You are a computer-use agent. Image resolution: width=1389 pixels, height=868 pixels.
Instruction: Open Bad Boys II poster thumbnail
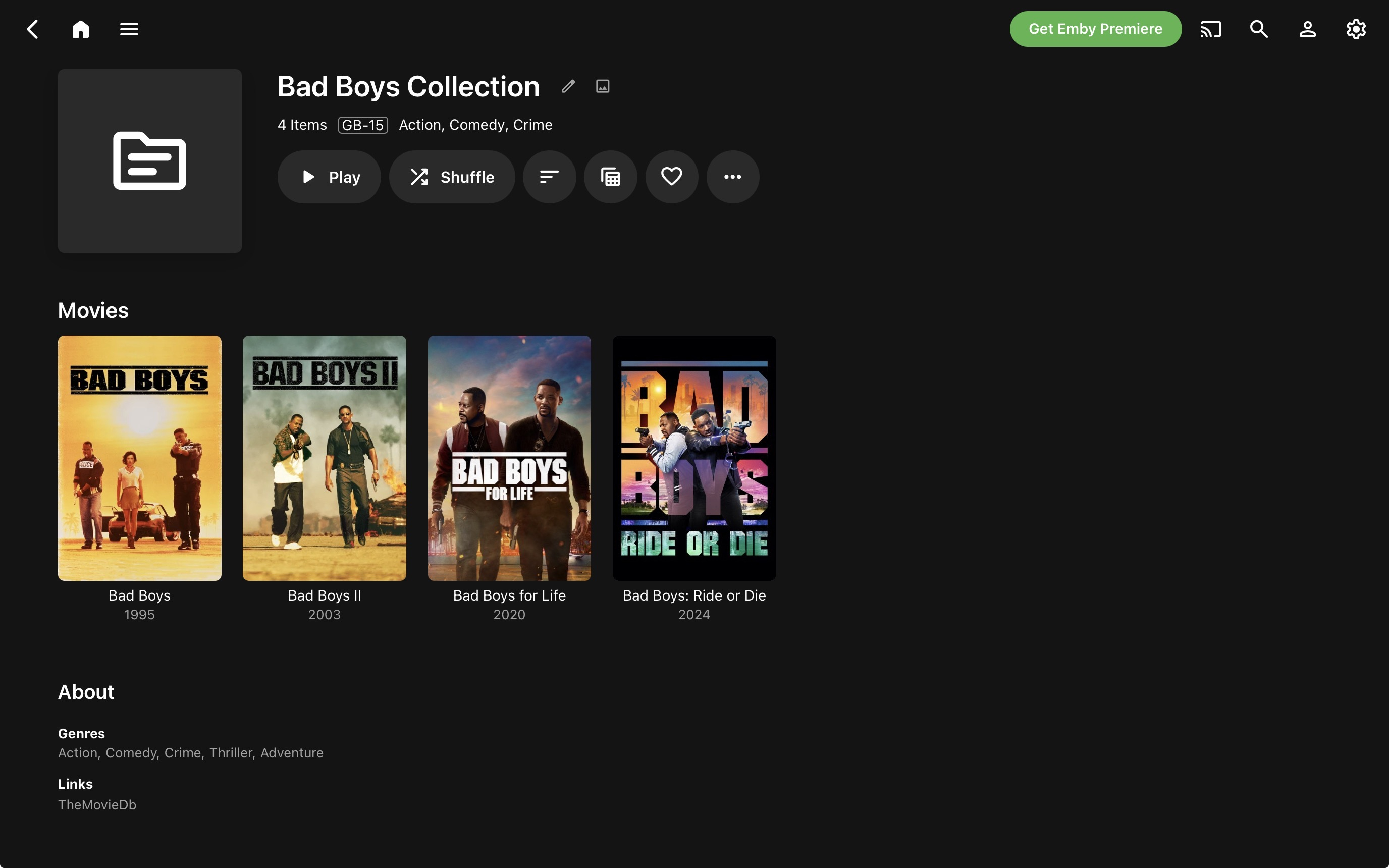(x=325, y=458)
